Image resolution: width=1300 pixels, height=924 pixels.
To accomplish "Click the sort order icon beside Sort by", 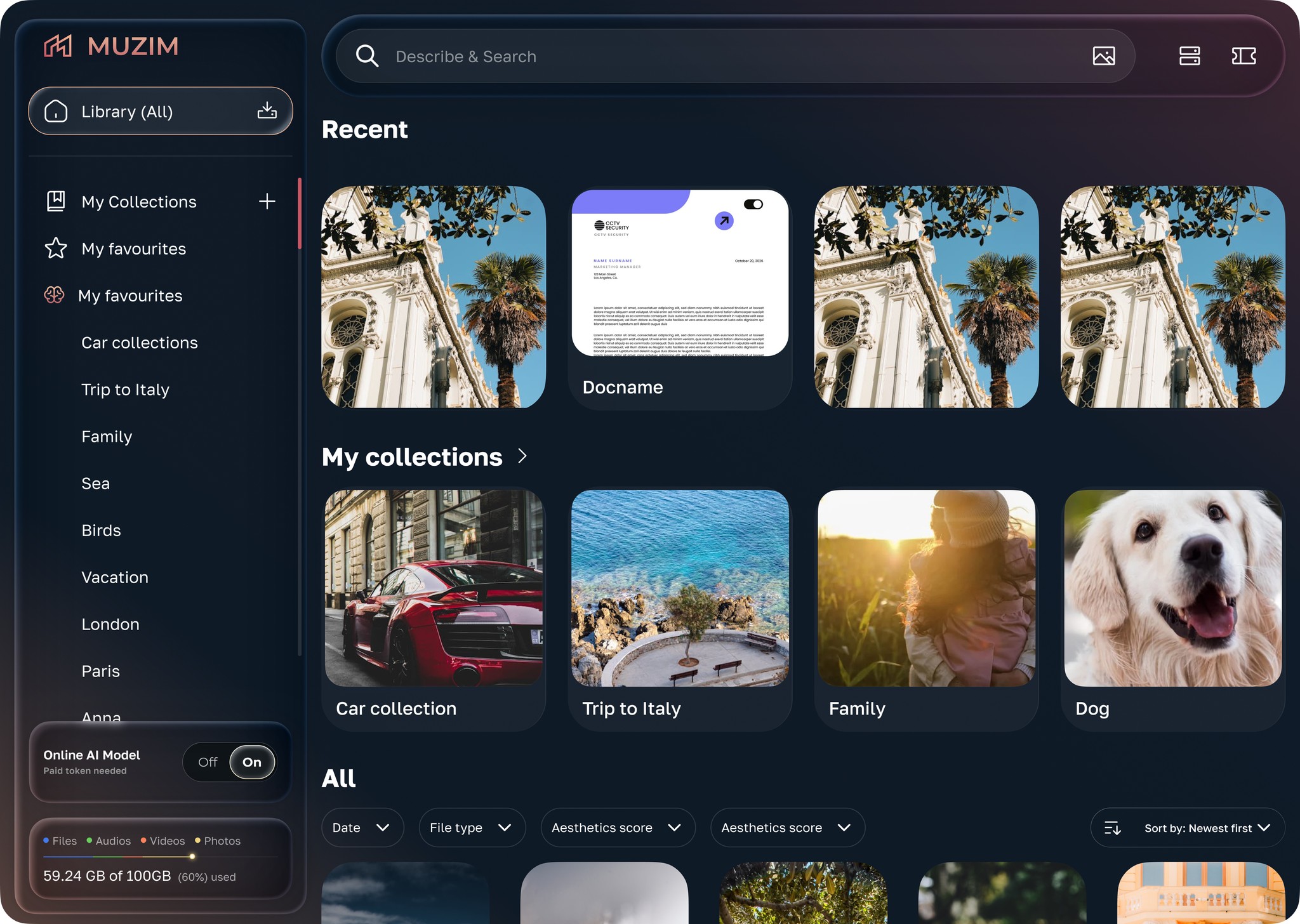I will point(1112,828).
